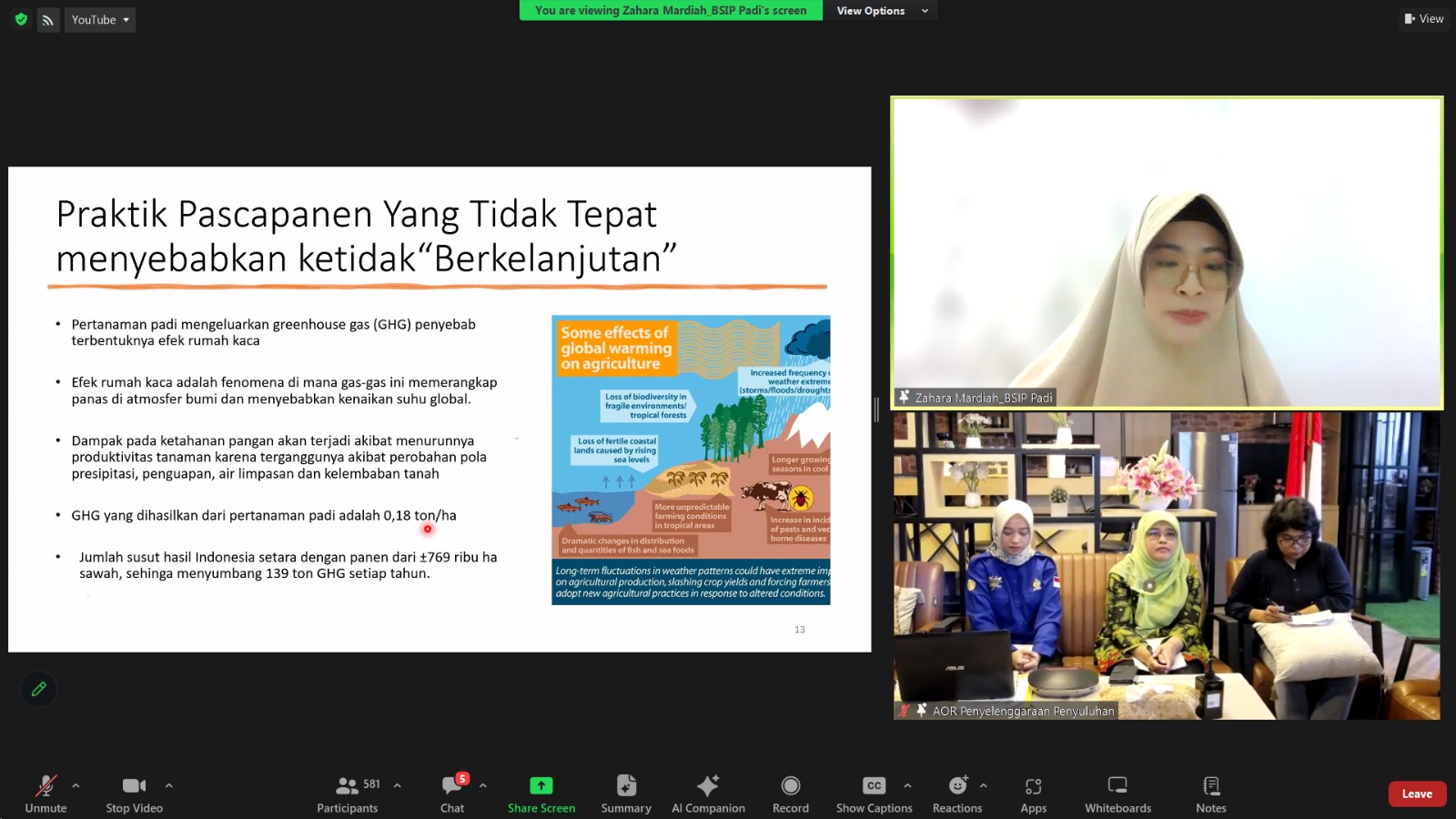The width and height of the screenshot is (1456, 819).
Task: Click the Chat unread badge showing 5
Action: point(462,778)
